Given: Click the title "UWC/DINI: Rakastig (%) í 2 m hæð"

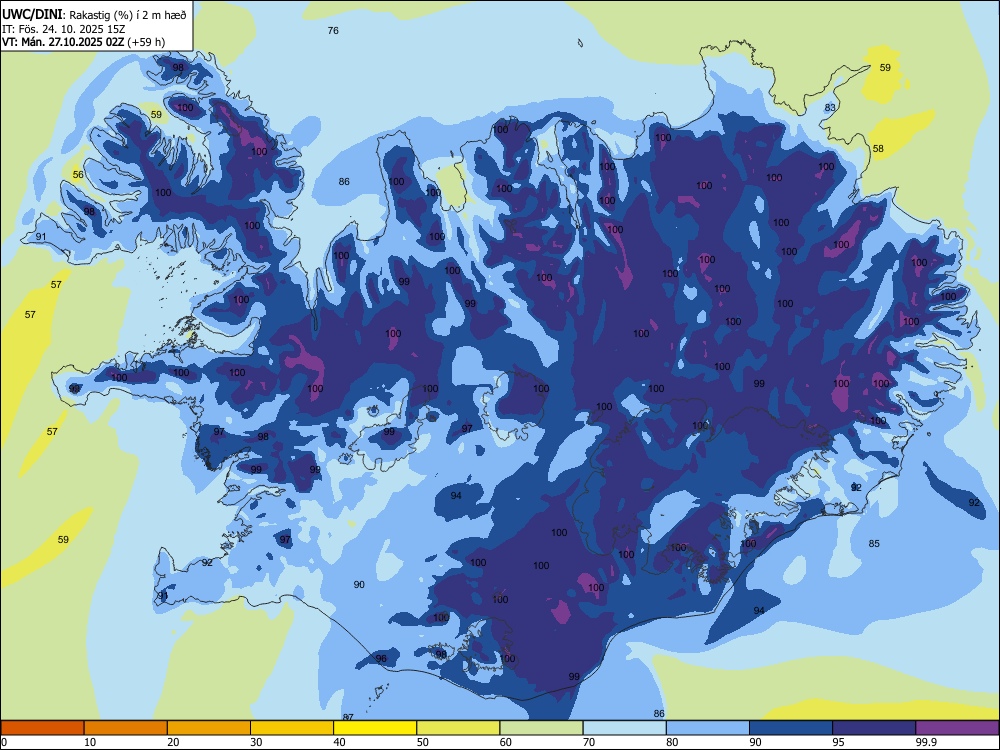Looking at the screenshot, I should pyautogui.click(x=94, y=15).
